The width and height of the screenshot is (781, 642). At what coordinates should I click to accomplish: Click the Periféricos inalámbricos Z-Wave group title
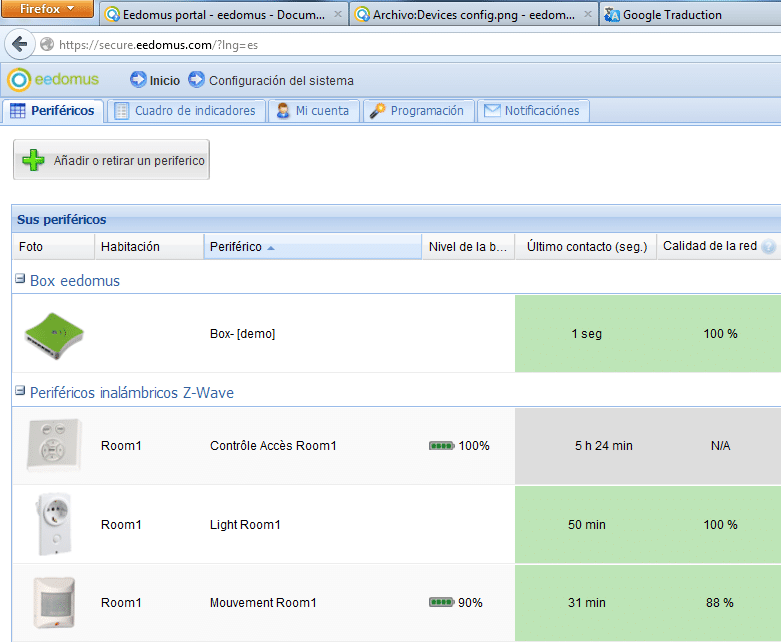(x=132, y=392)
